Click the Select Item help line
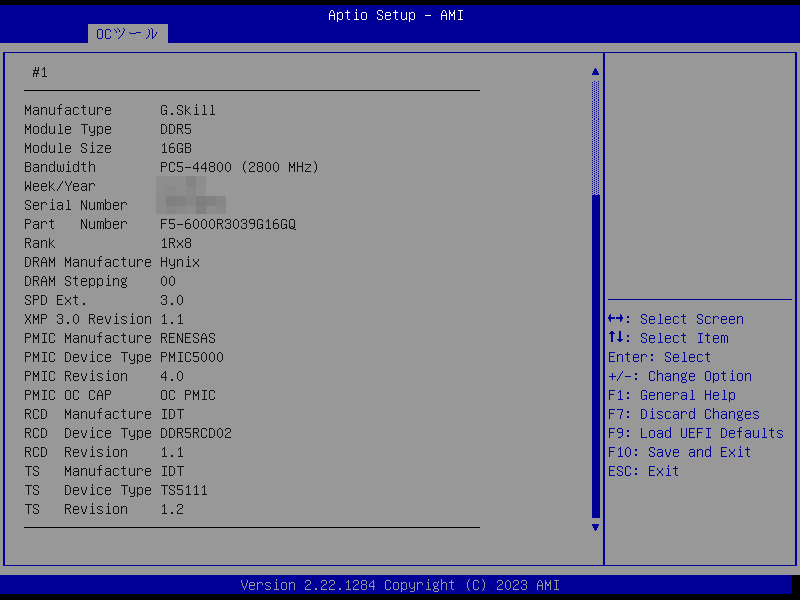Screen dimensions: 800x600 click(x=668, y=338)
